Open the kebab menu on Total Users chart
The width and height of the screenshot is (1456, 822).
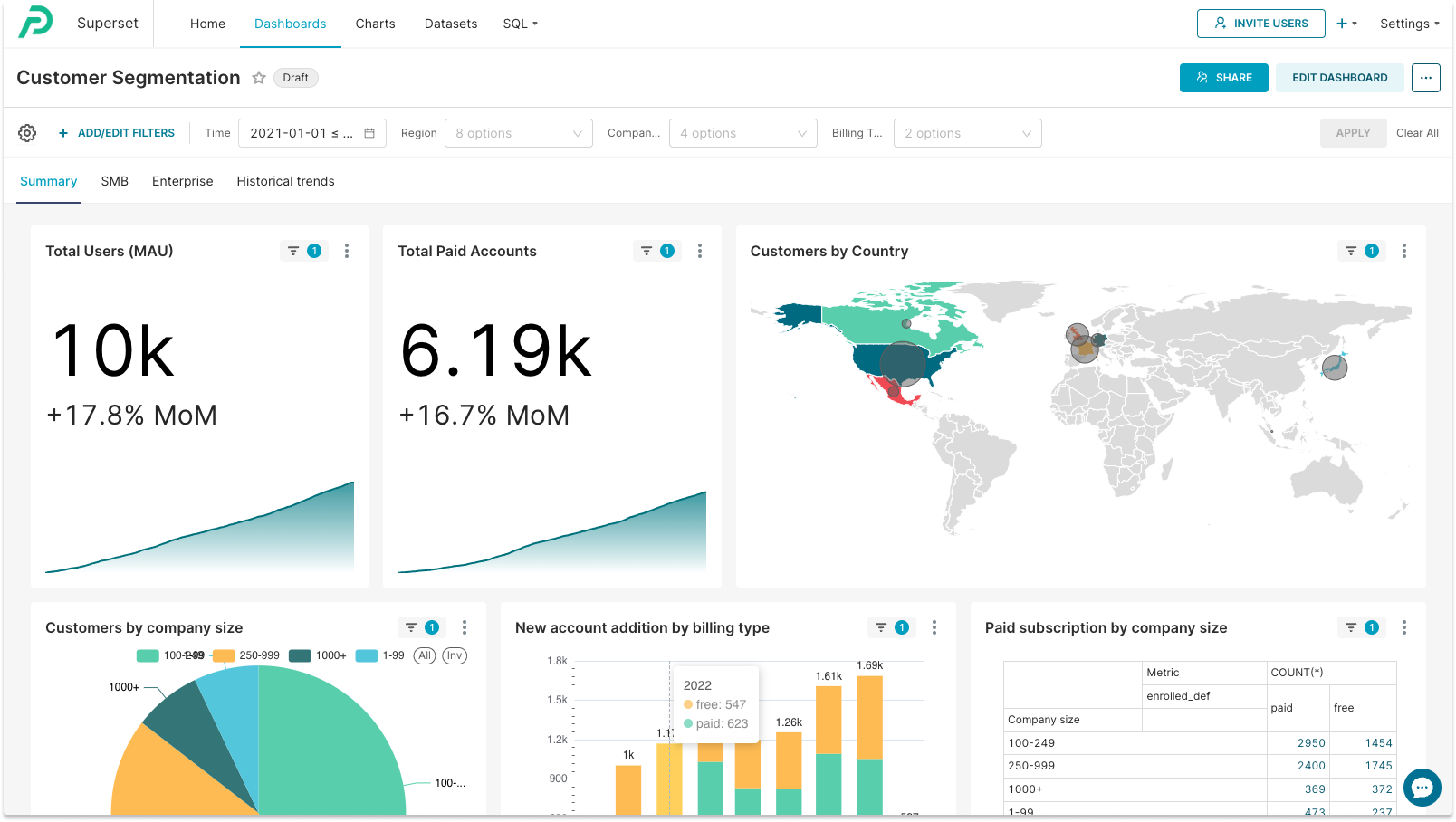click(x=347, y=251)
